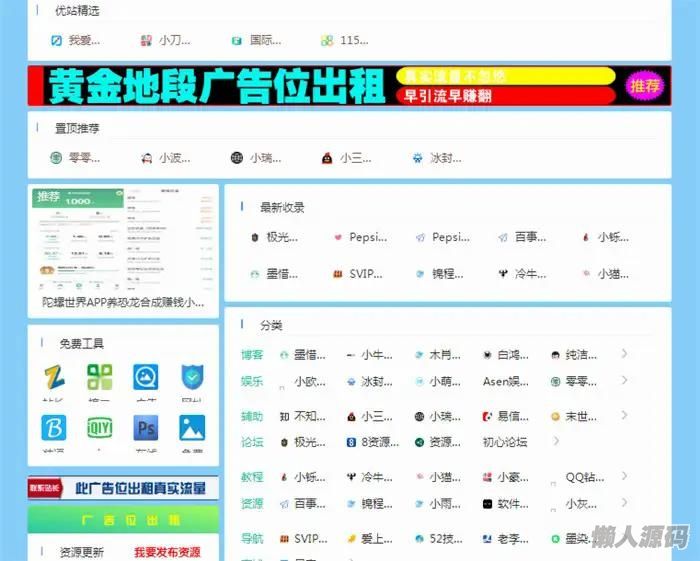
Task: Click the 易信... red icon in 辅助 row
Action: click(487, 417)
